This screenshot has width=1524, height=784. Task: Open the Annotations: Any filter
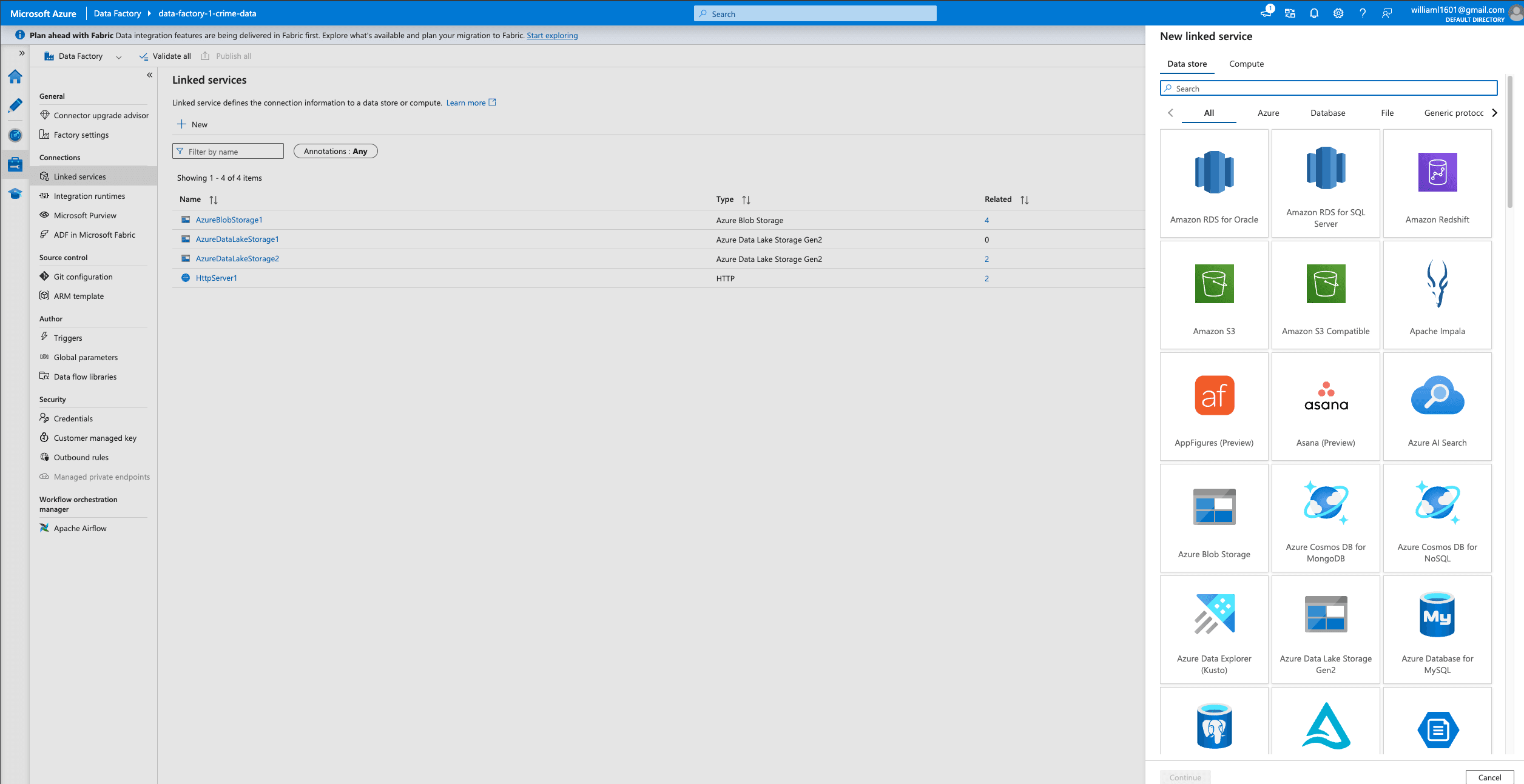(335, 151)
